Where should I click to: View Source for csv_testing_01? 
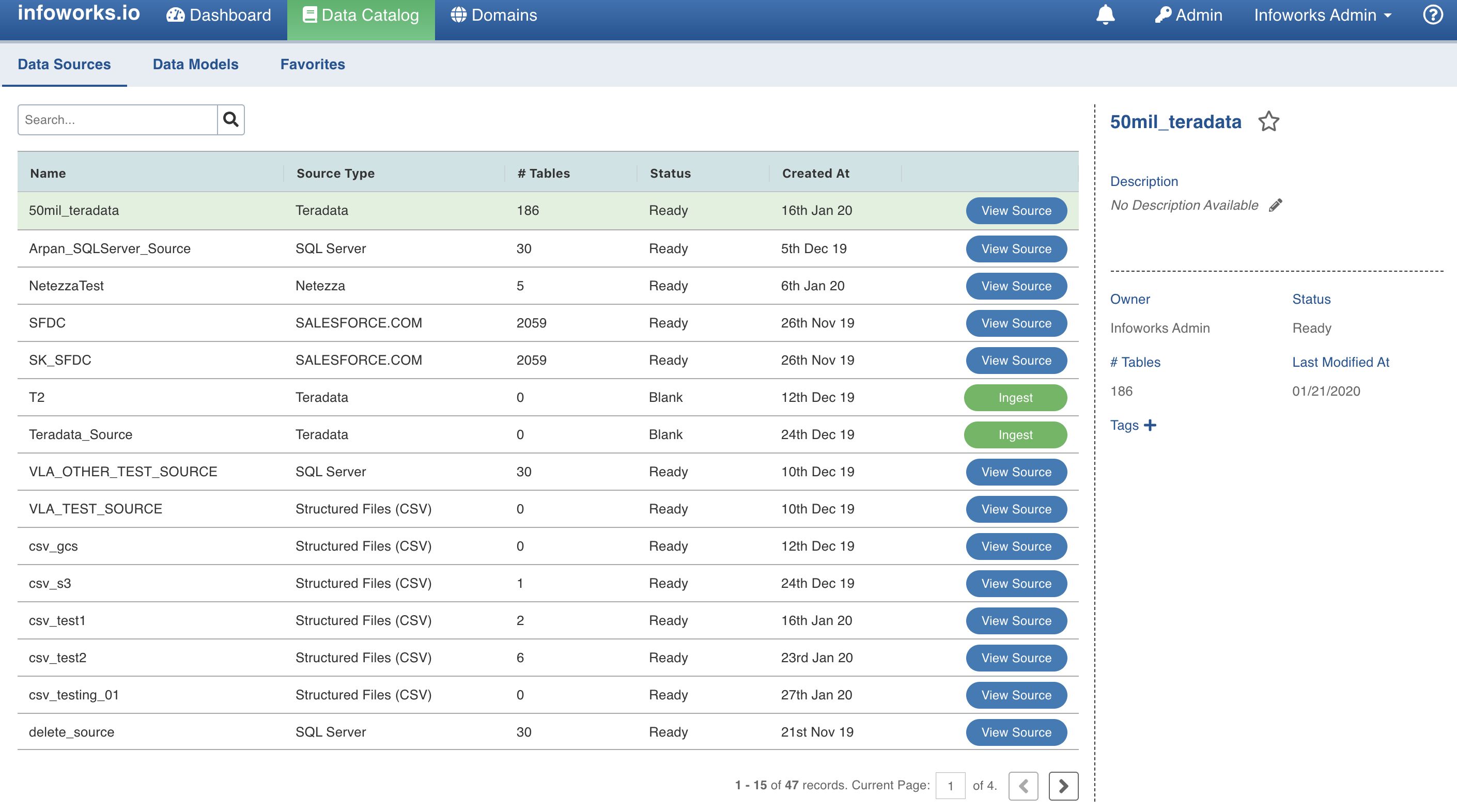pyautogui.click(x=1016, y=695)
